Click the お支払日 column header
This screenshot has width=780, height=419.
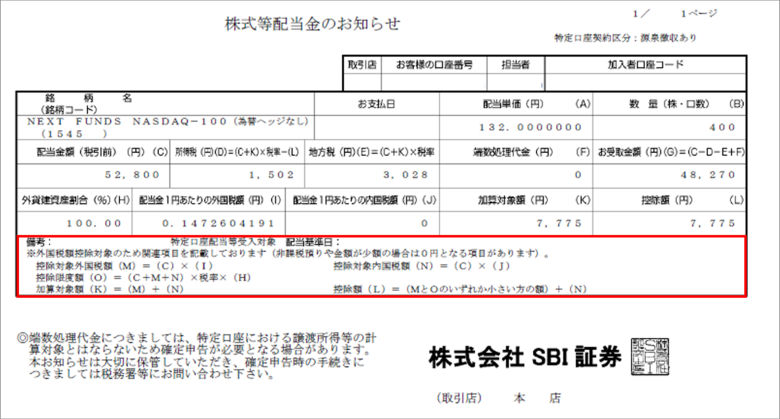[x=377, y=104]
